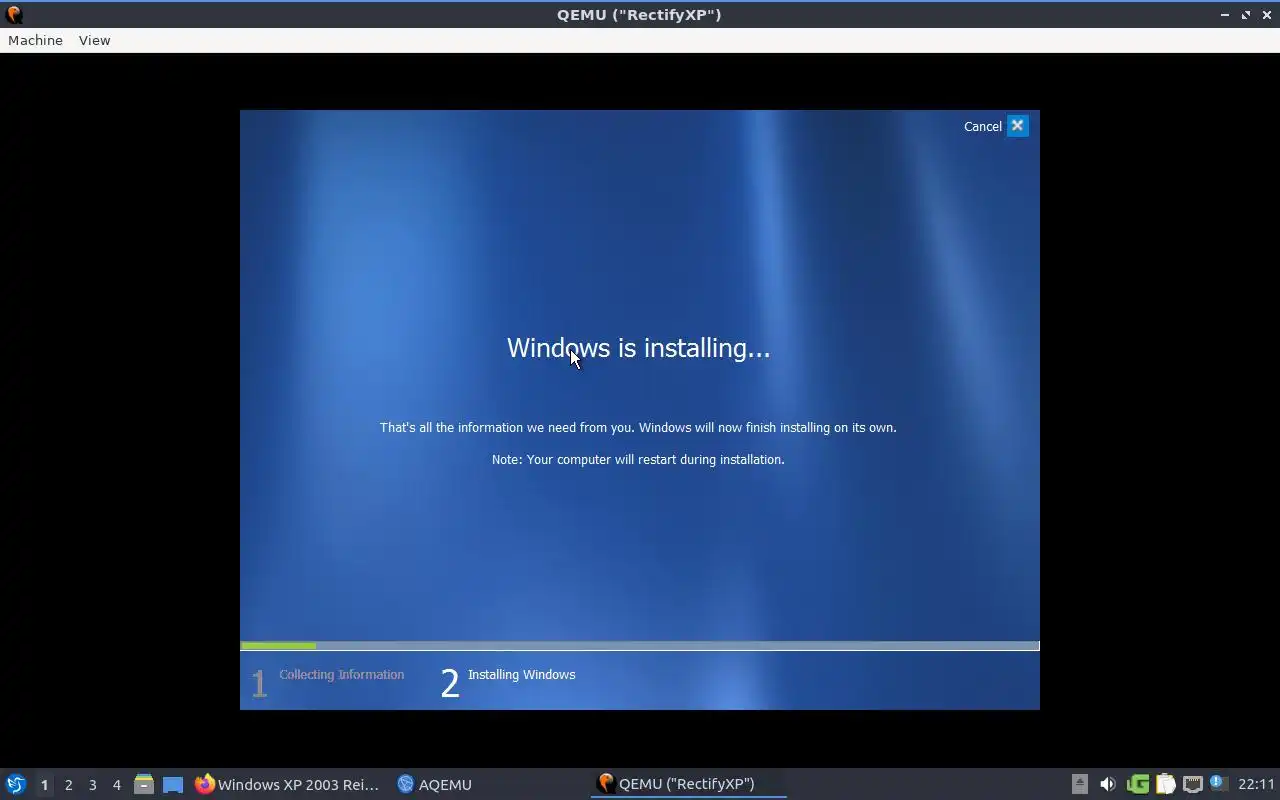Open the clipboard tray icon
1280x800 pixels.
(x=1165, y=784)
